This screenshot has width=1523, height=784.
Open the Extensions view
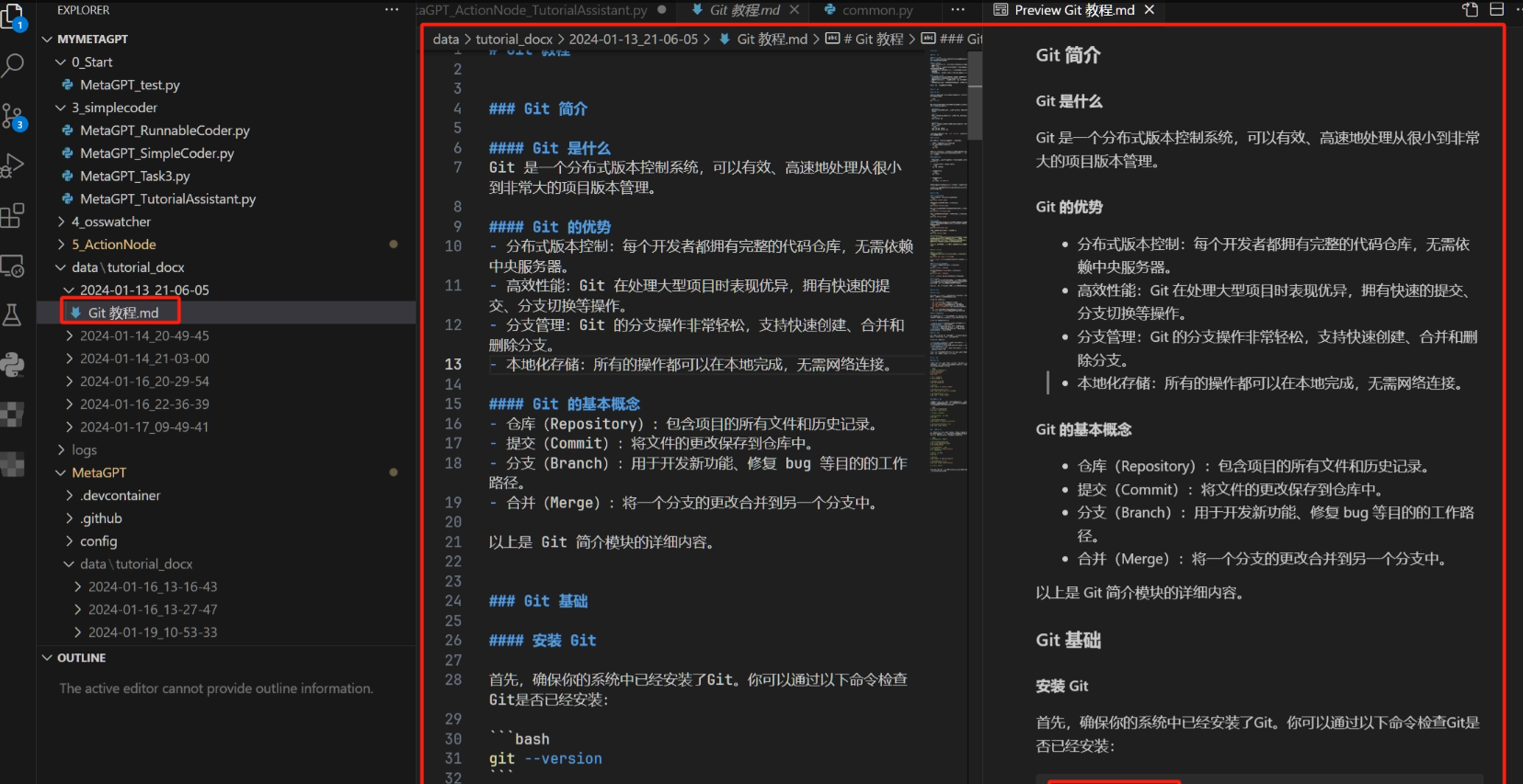point(12,216)
